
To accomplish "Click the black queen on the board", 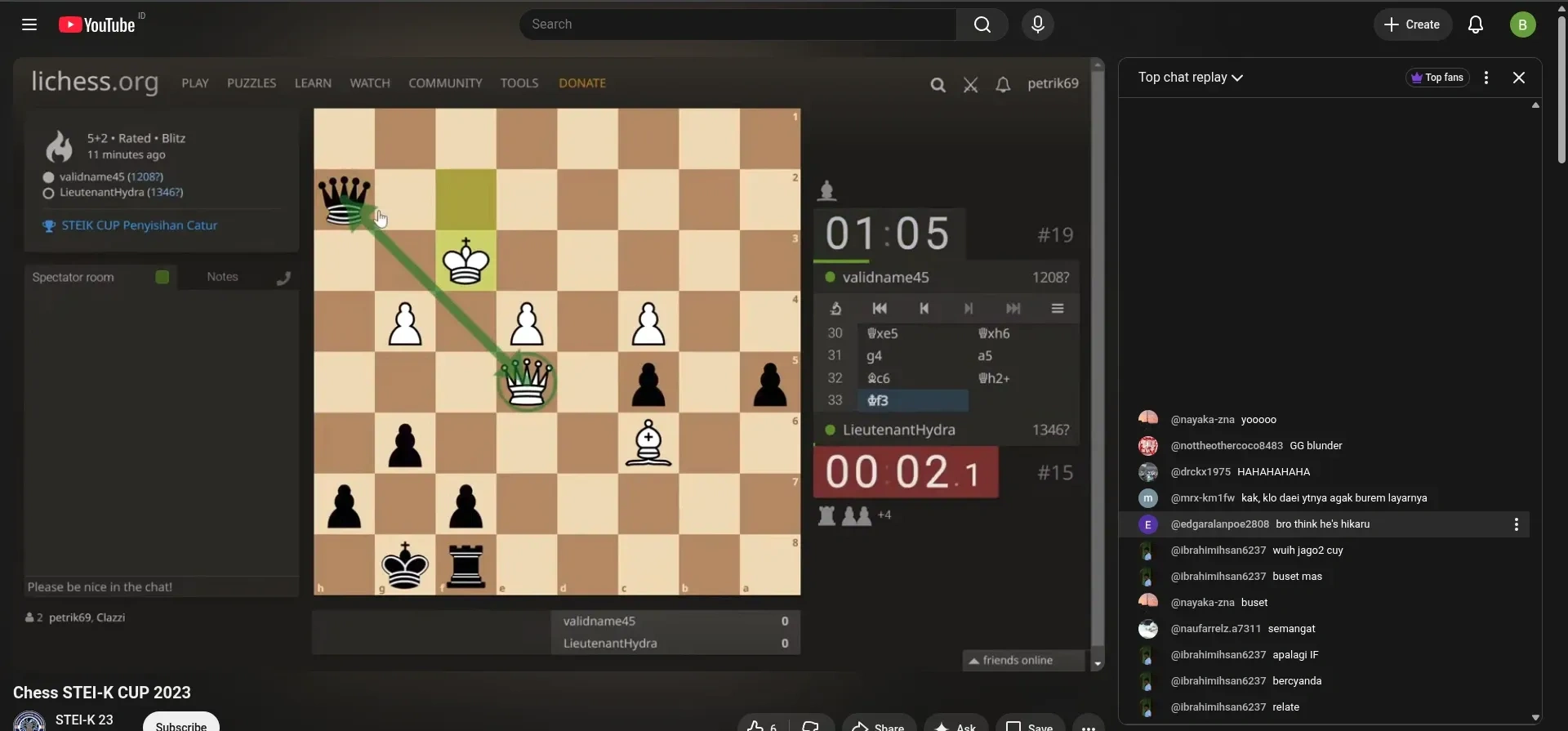I will 344,200.
